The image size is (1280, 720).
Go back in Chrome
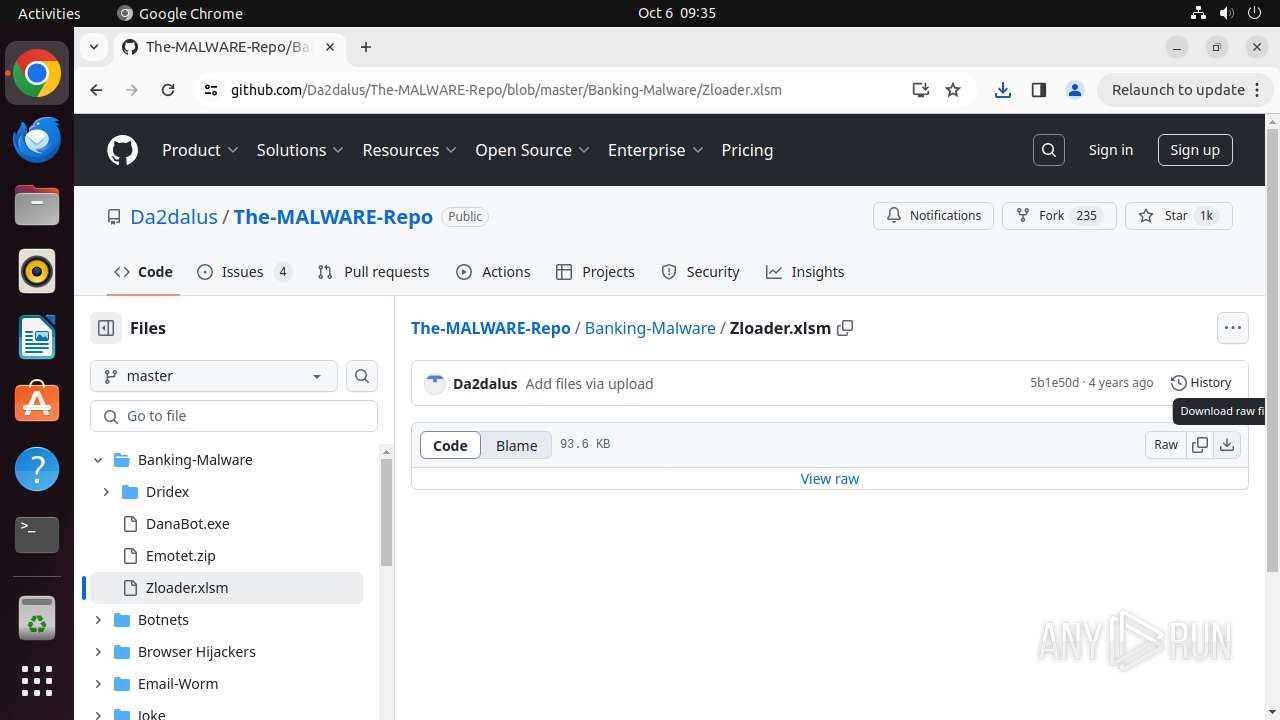(x=96, y=90)
